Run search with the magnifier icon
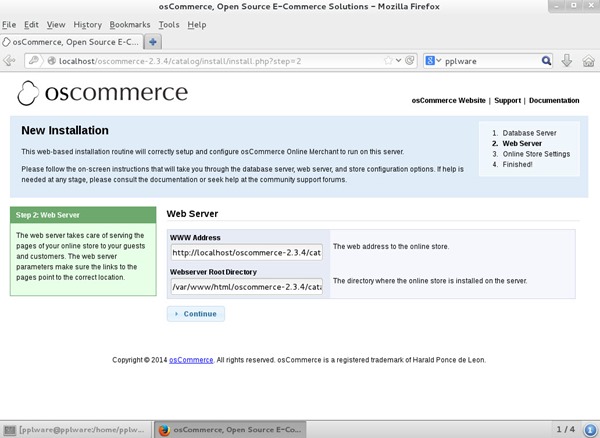 tap(546, 60)
